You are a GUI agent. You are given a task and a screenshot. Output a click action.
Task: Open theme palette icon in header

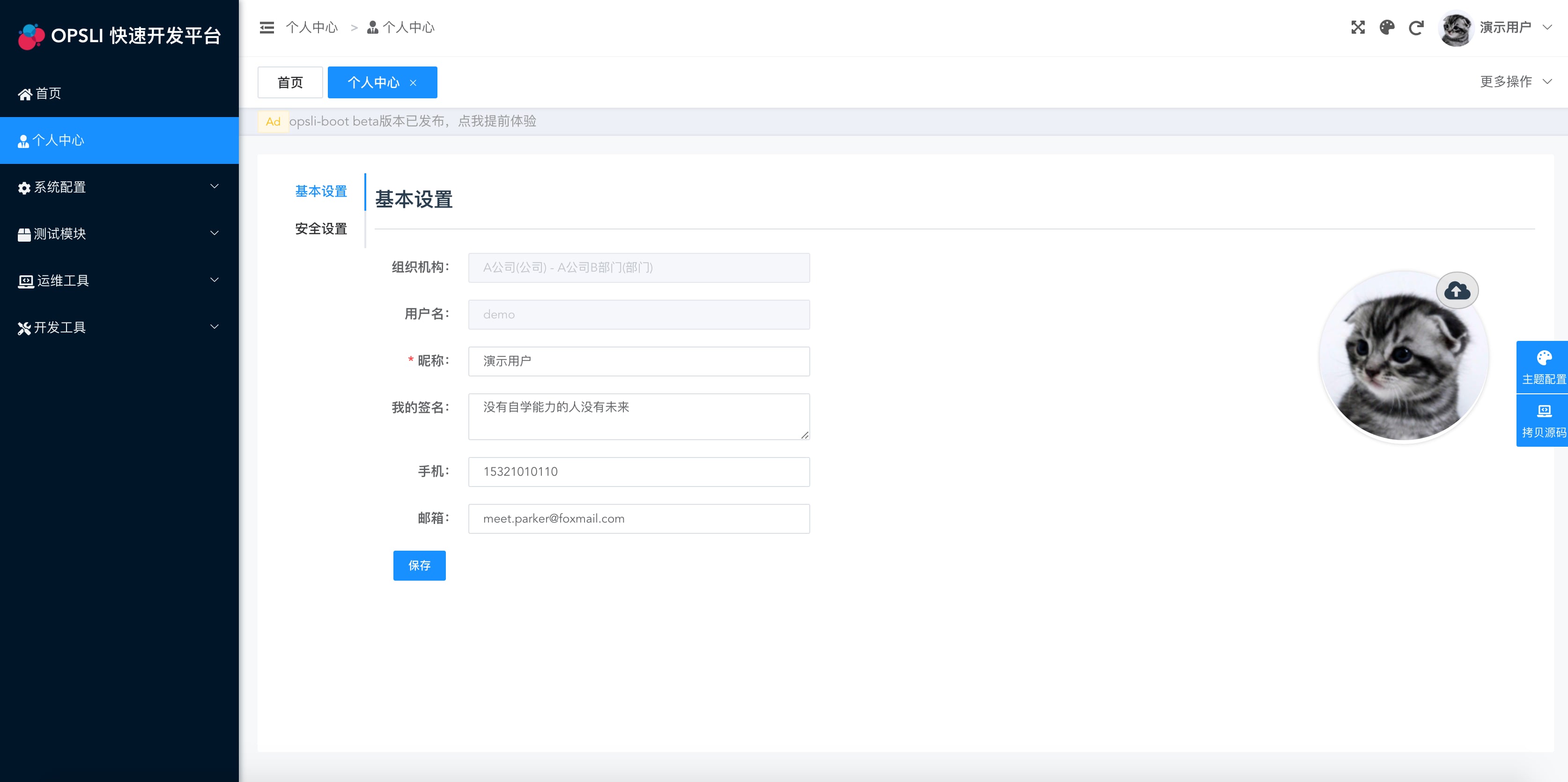pyautogui.click(x=1387, y=27)
